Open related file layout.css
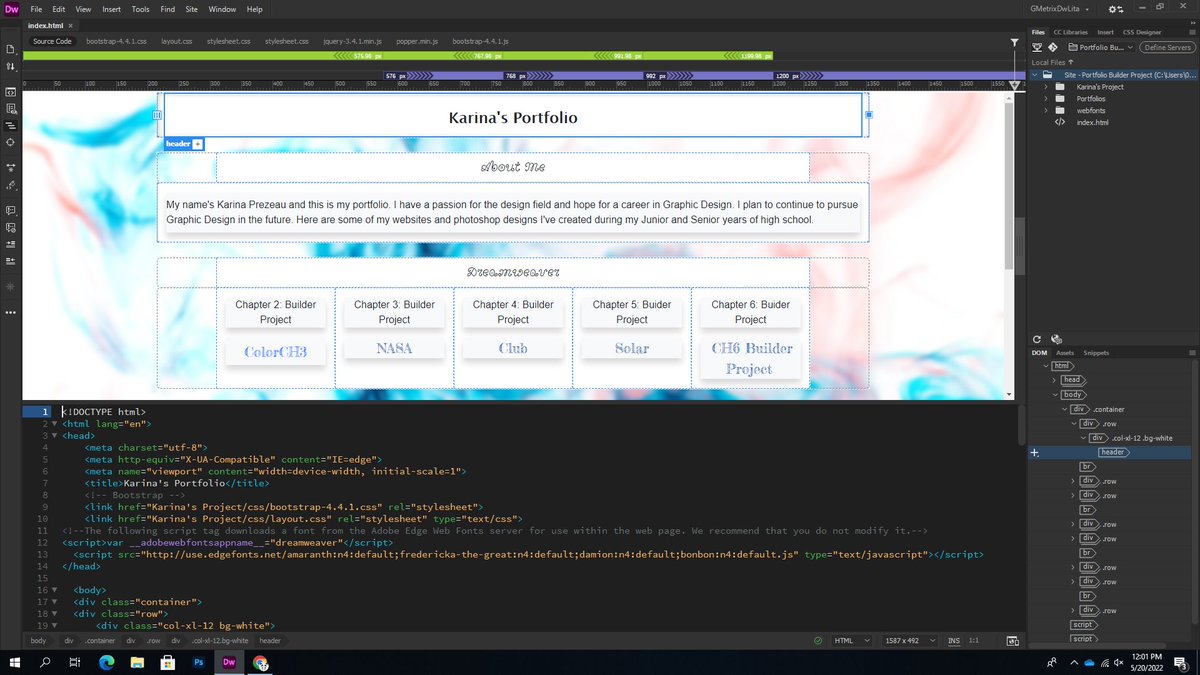The width and height of the screenshot is (1200, 675). [x=176, y=42]
